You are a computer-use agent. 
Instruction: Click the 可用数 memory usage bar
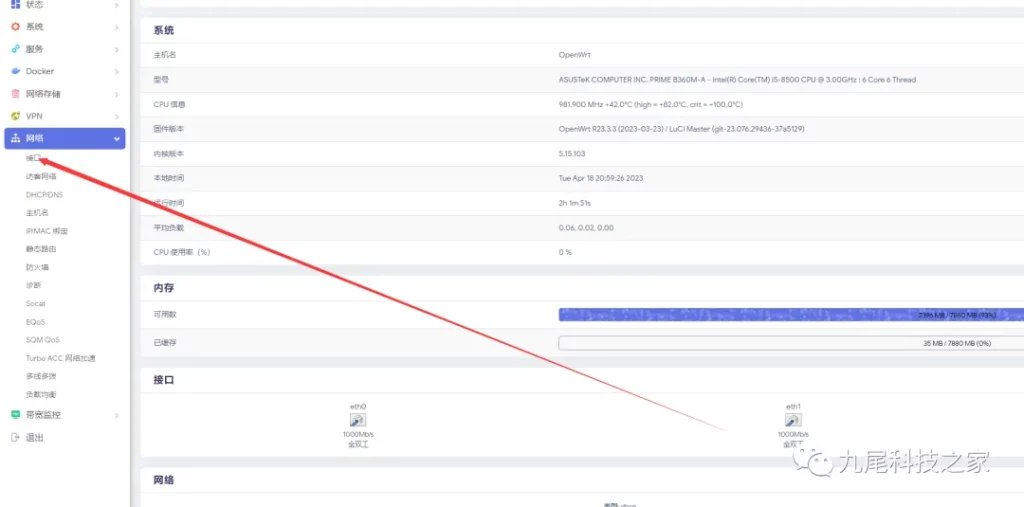pos(790,315)
